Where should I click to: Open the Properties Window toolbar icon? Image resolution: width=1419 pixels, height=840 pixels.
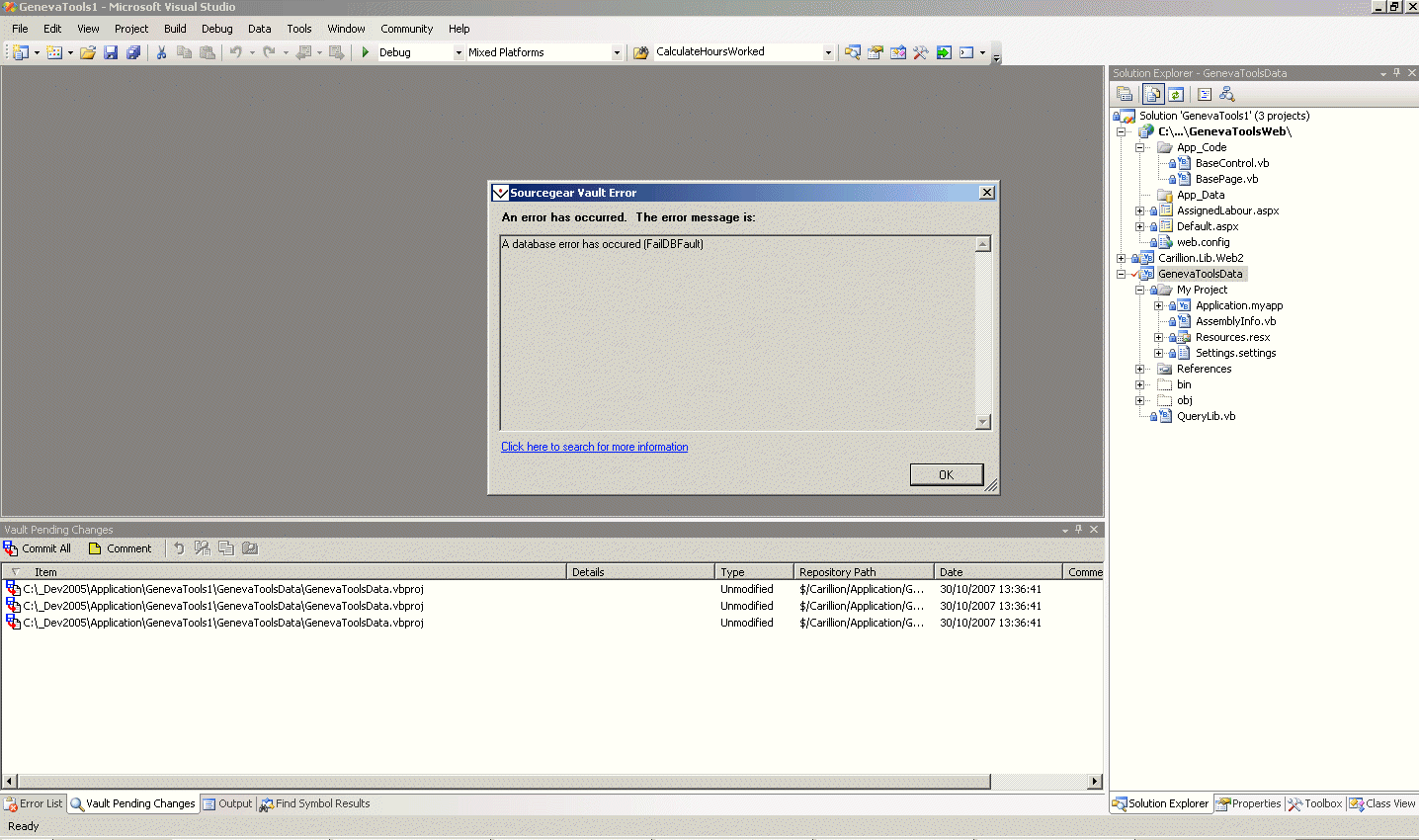(x=875, y=52)
